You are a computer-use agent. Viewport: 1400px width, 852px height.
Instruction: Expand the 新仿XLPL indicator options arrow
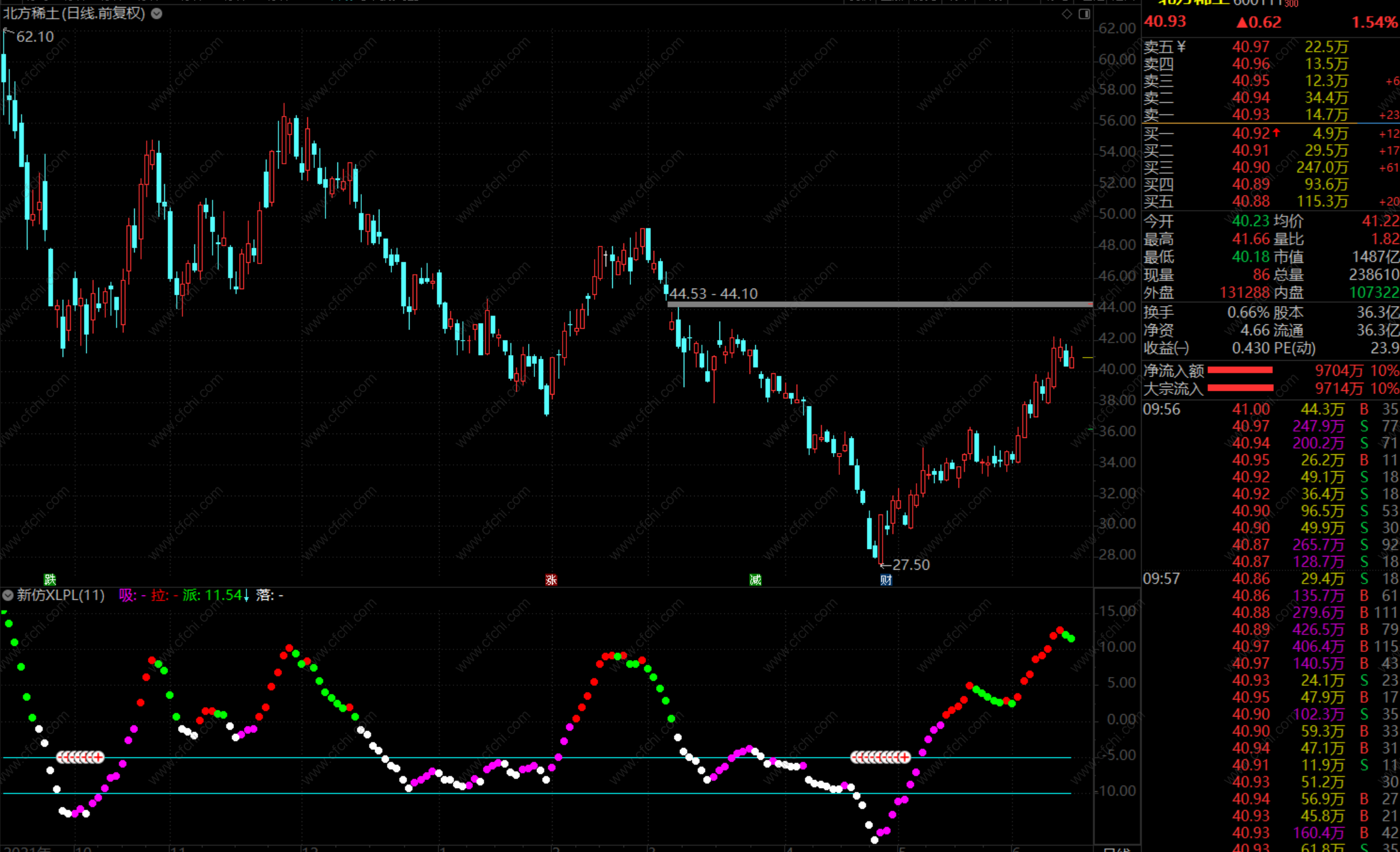point(8,595)
